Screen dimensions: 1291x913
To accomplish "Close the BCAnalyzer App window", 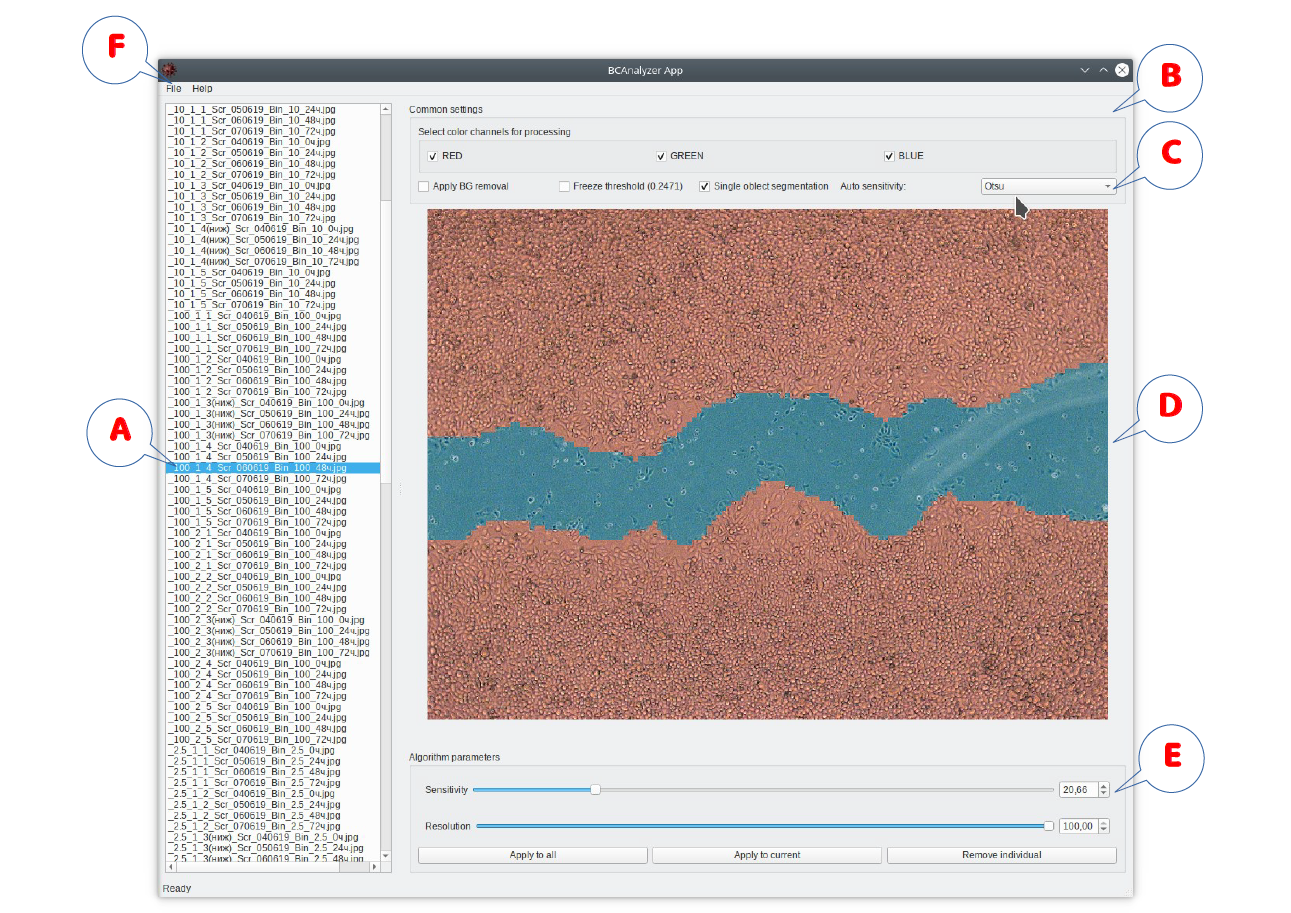I will point(1122,70).
